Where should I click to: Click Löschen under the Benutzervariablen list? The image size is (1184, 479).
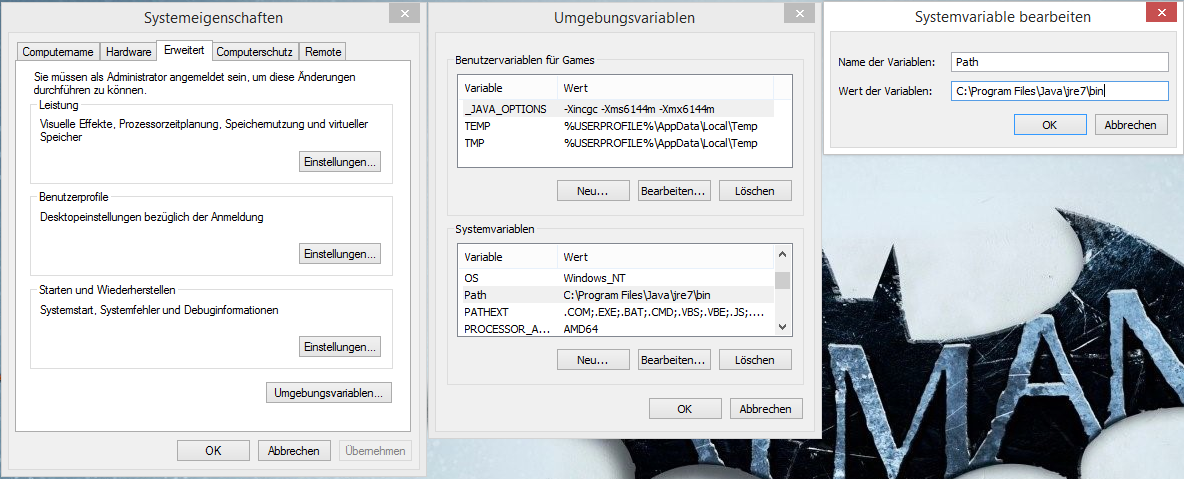pyautogui.click(x=755, y=190)
